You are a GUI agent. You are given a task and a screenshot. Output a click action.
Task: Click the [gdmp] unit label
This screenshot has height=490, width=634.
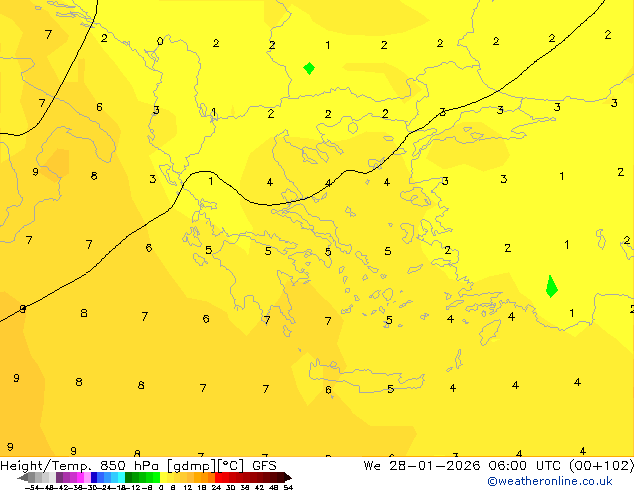tap(192, 466)
